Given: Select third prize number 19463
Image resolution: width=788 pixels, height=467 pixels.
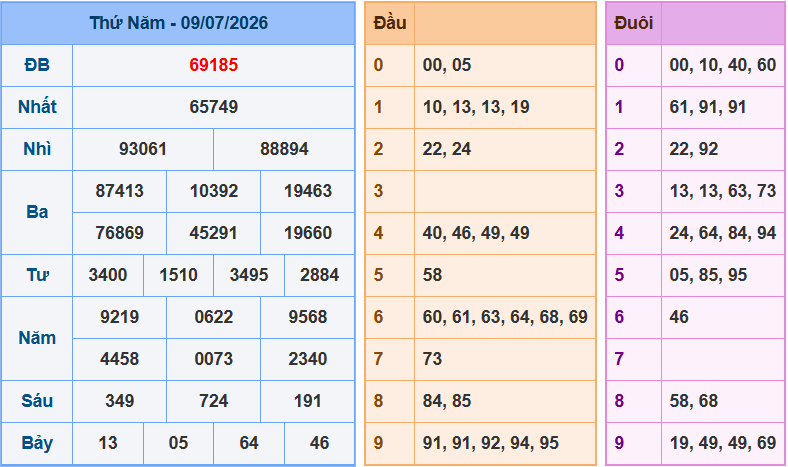Looking at the screenshot, I should [x=308, y=191].
